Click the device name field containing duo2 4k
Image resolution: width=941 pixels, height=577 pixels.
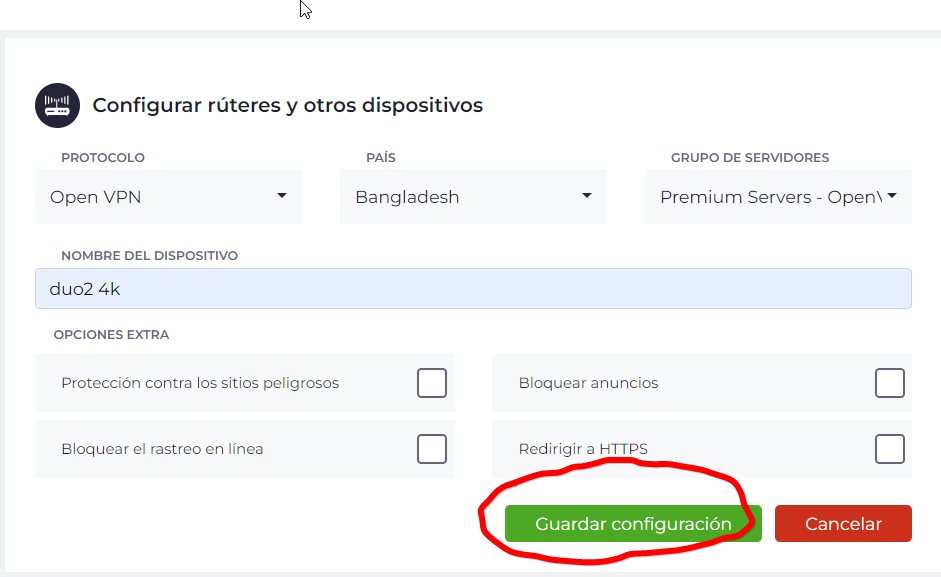click(473, 289)
